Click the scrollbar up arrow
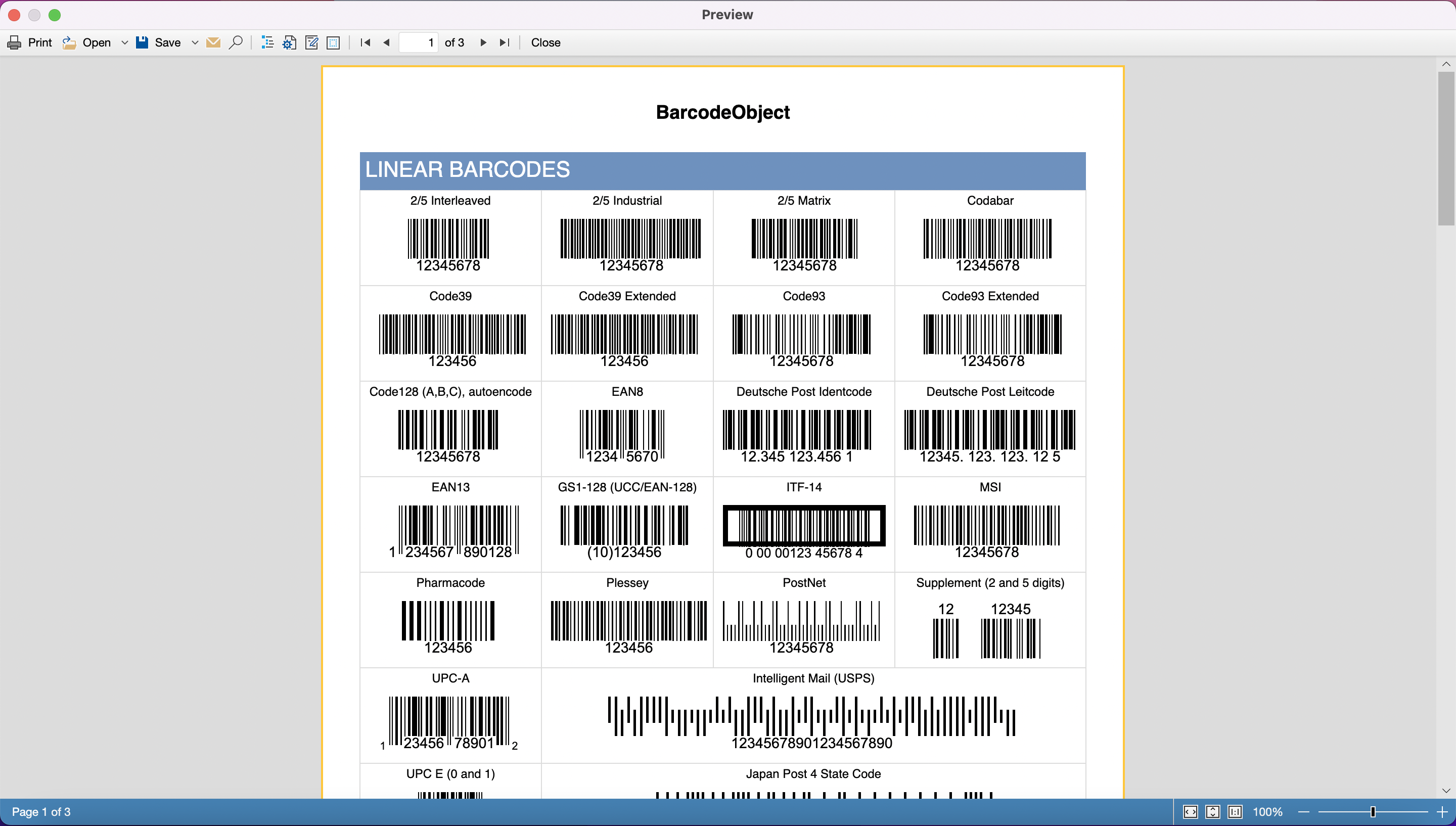Screen dimensions: 1456x826 pyautogui.click(x=1446, y=64)
